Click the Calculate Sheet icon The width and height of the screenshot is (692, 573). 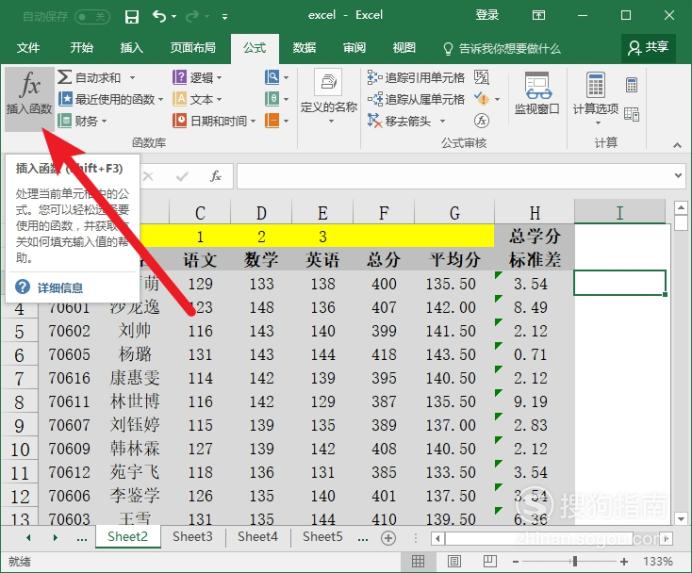[632, 114]
